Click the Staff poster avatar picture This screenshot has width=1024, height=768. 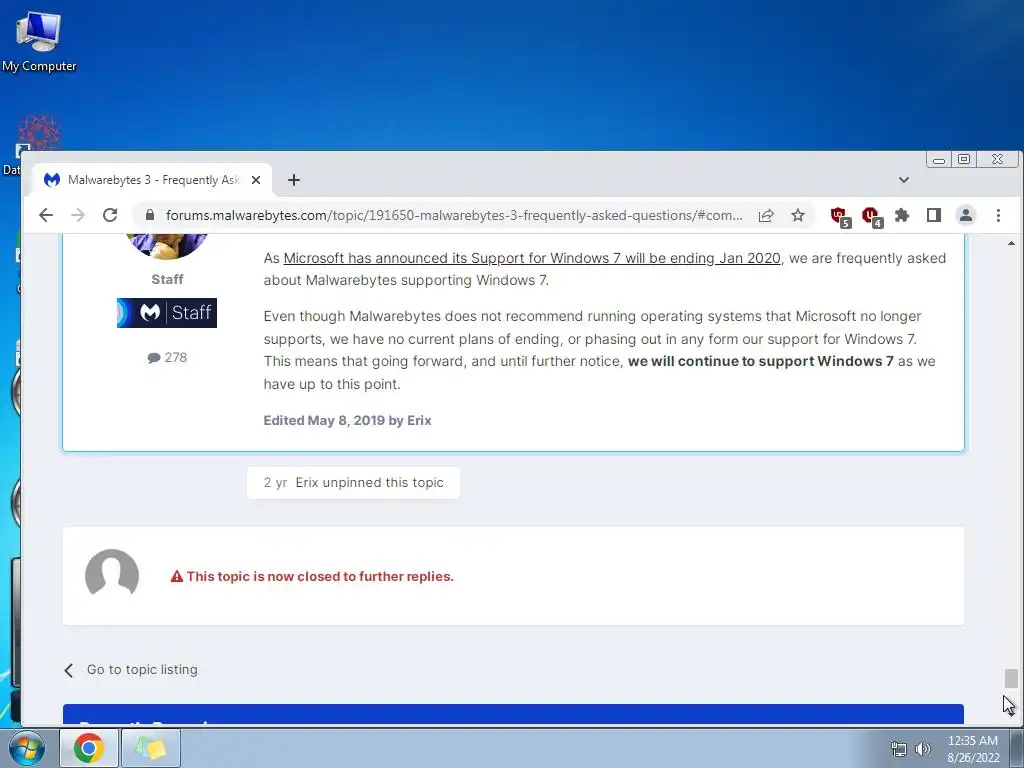click(167, 246)
